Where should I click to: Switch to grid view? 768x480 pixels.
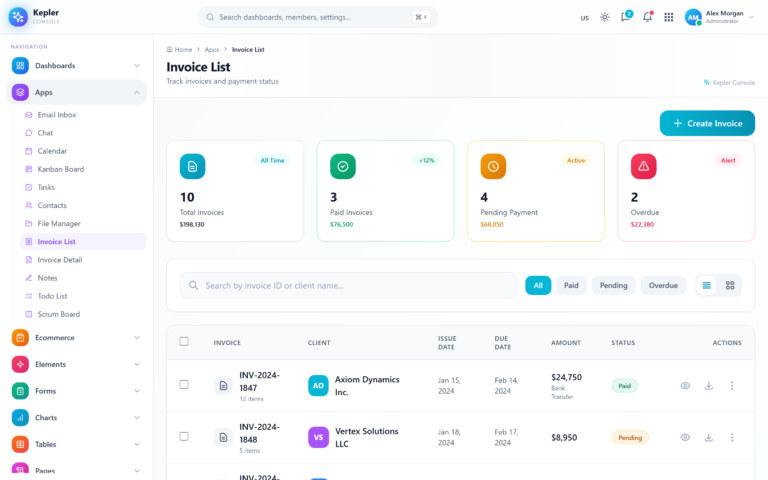point(730,286)
